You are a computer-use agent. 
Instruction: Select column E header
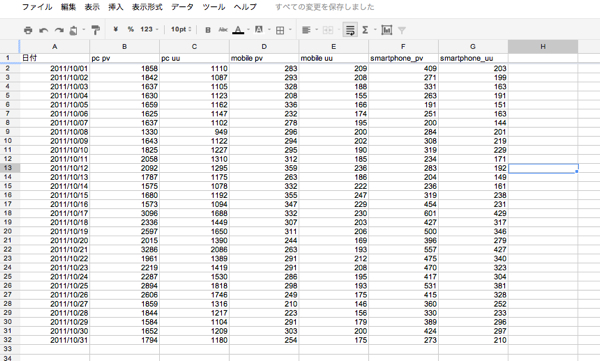coord(334,46)
